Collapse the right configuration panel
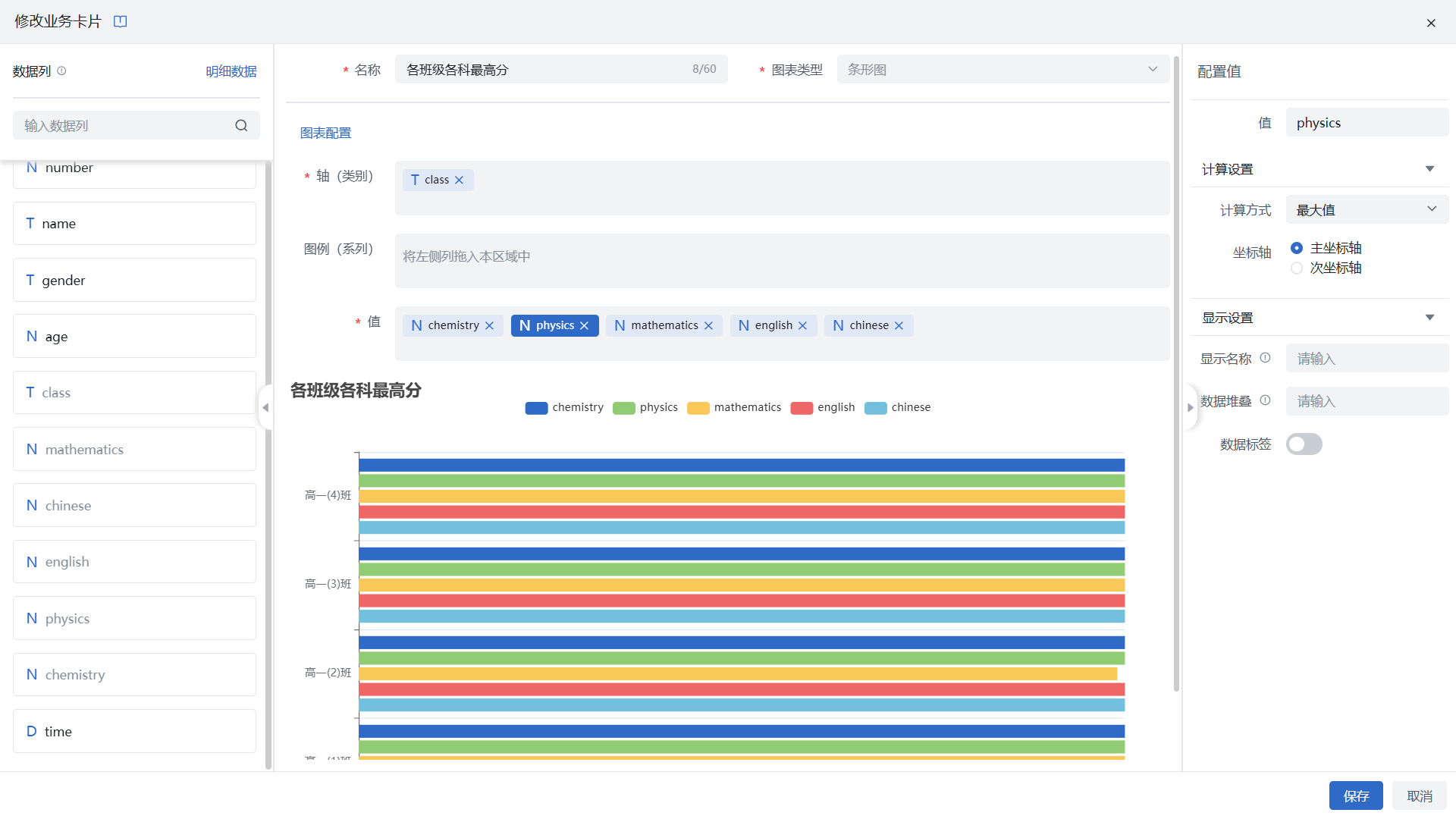Image resolution: width=1456 pixels, height=819 pixels. point(1190,408)
